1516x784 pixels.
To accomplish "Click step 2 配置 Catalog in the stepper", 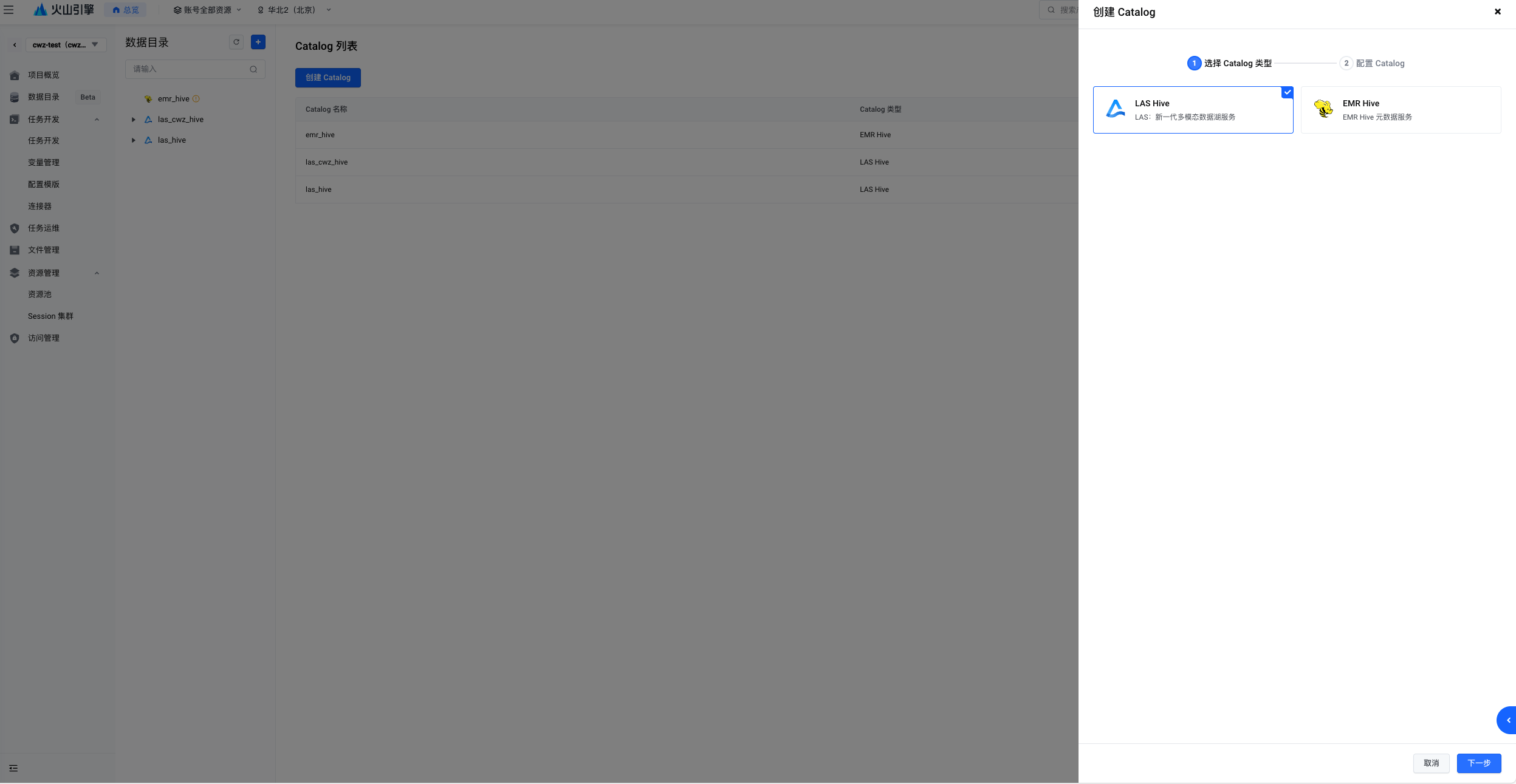I will coord(1372,63).
